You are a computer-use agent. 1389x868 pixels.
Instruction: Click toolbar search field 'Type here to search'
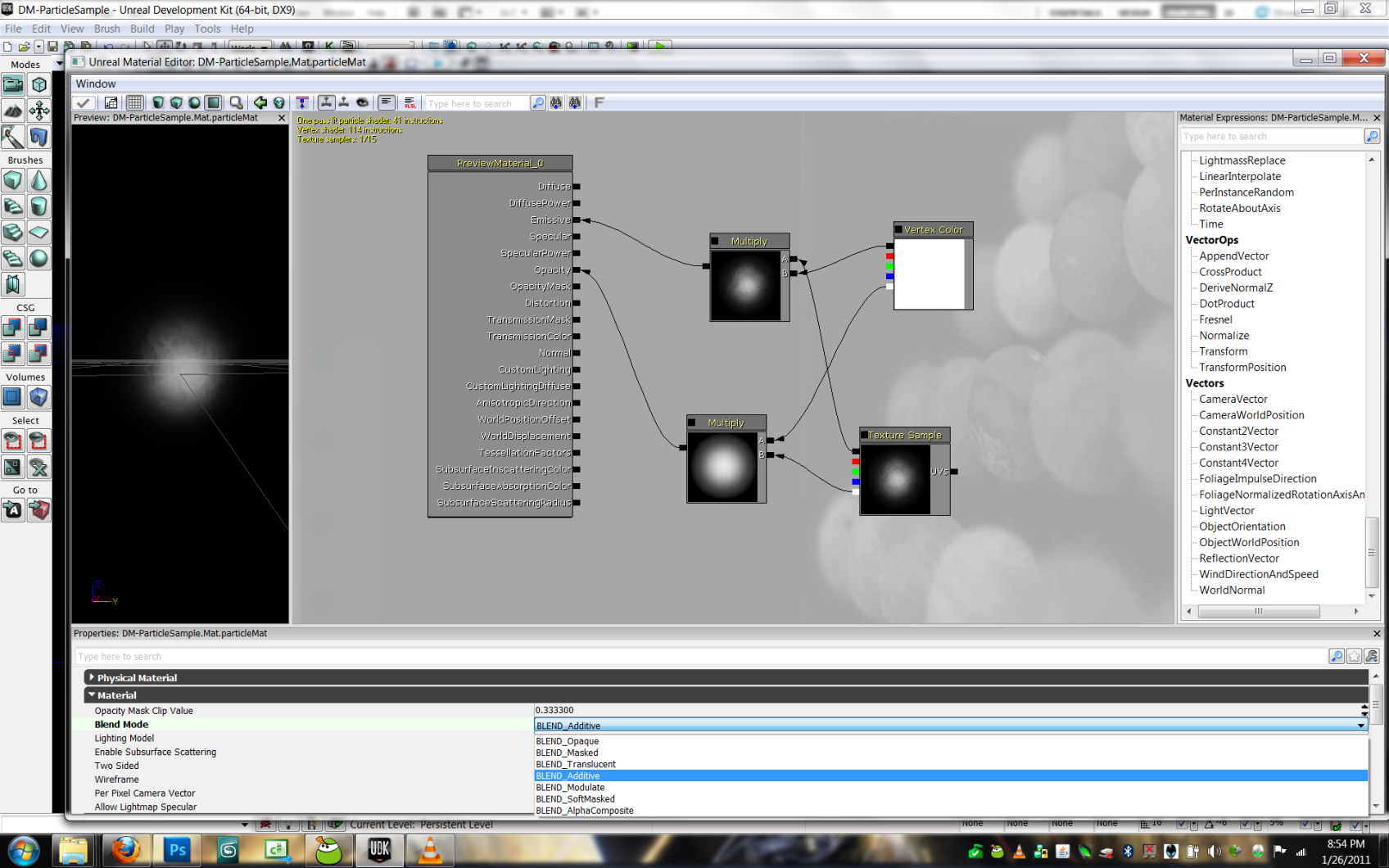[477, 103]
